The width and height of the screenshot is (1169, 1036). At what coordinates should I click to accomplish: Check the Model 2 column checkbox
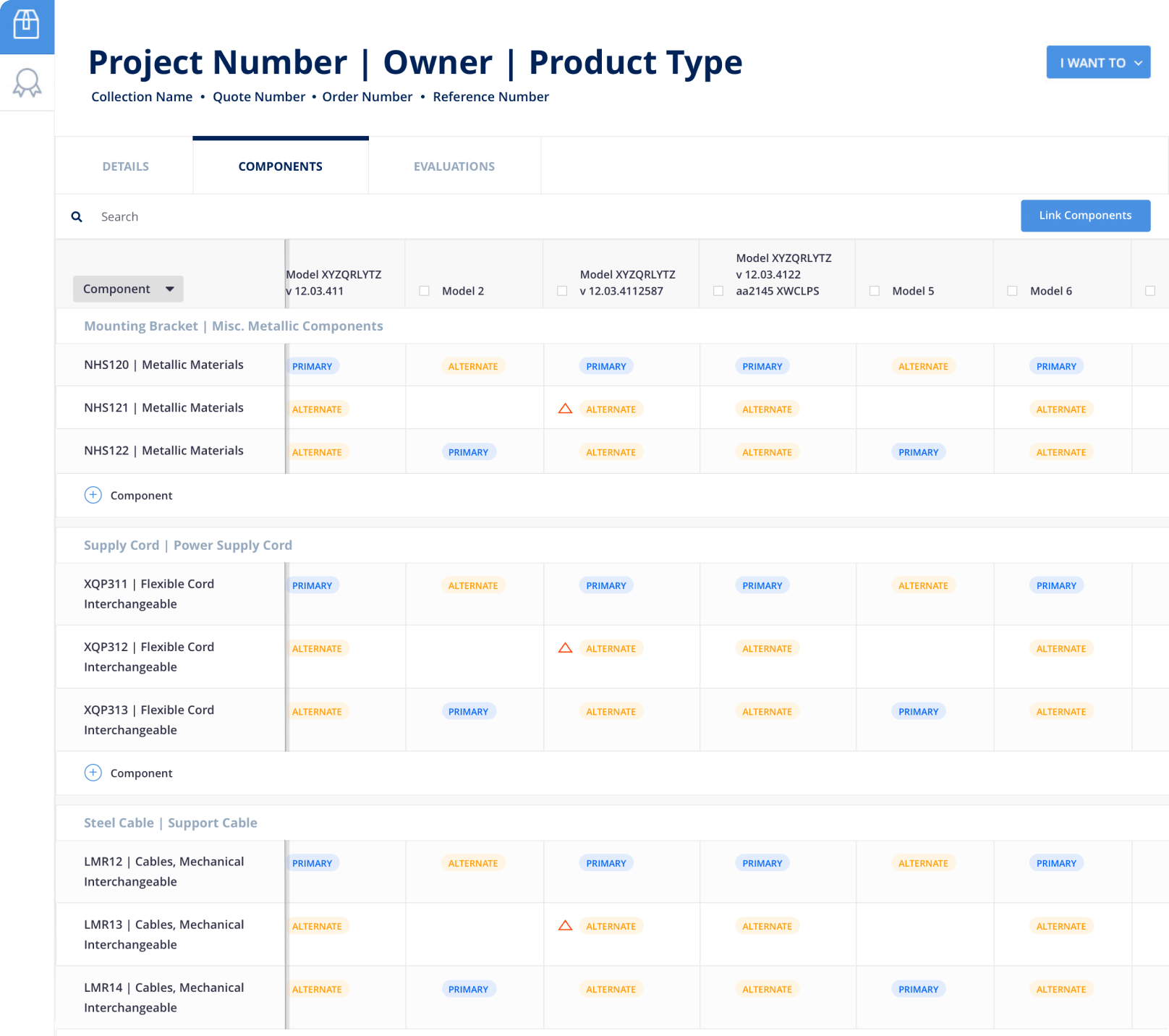click(425, 291)
